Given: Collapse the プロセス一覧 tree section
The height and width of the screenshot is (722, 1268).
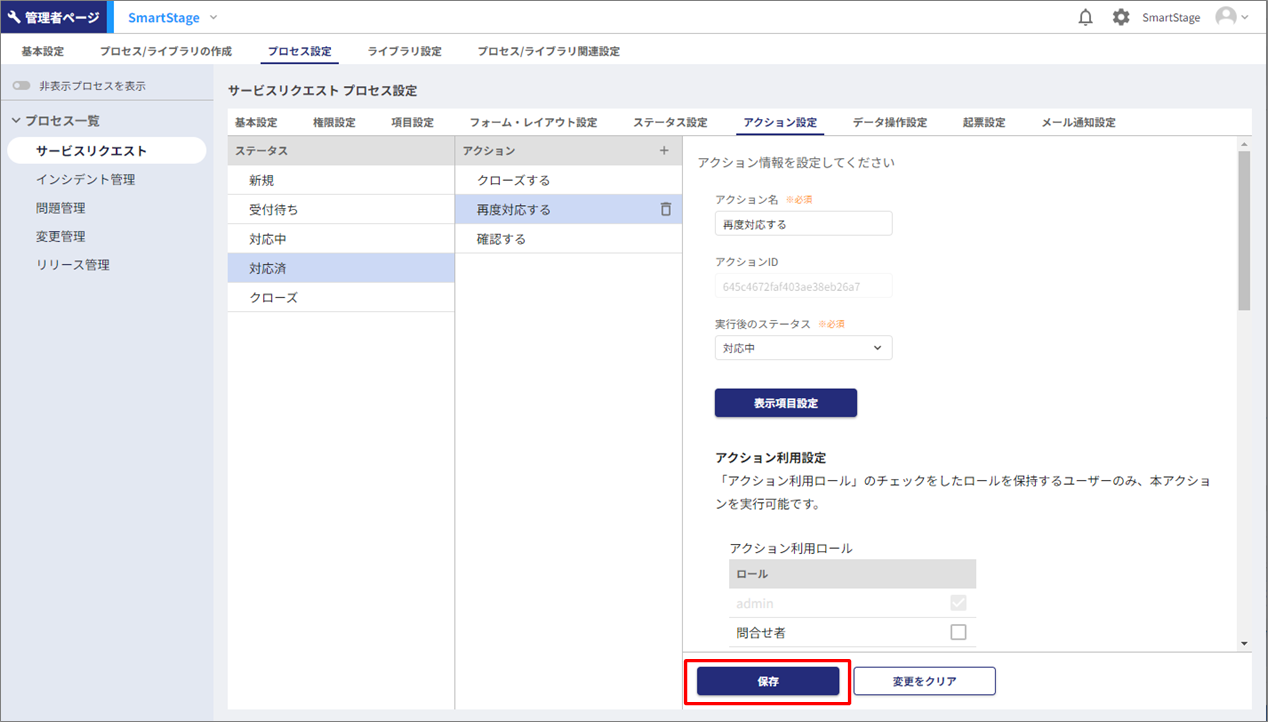Looking at the screenshot, I should coord(16,121).
